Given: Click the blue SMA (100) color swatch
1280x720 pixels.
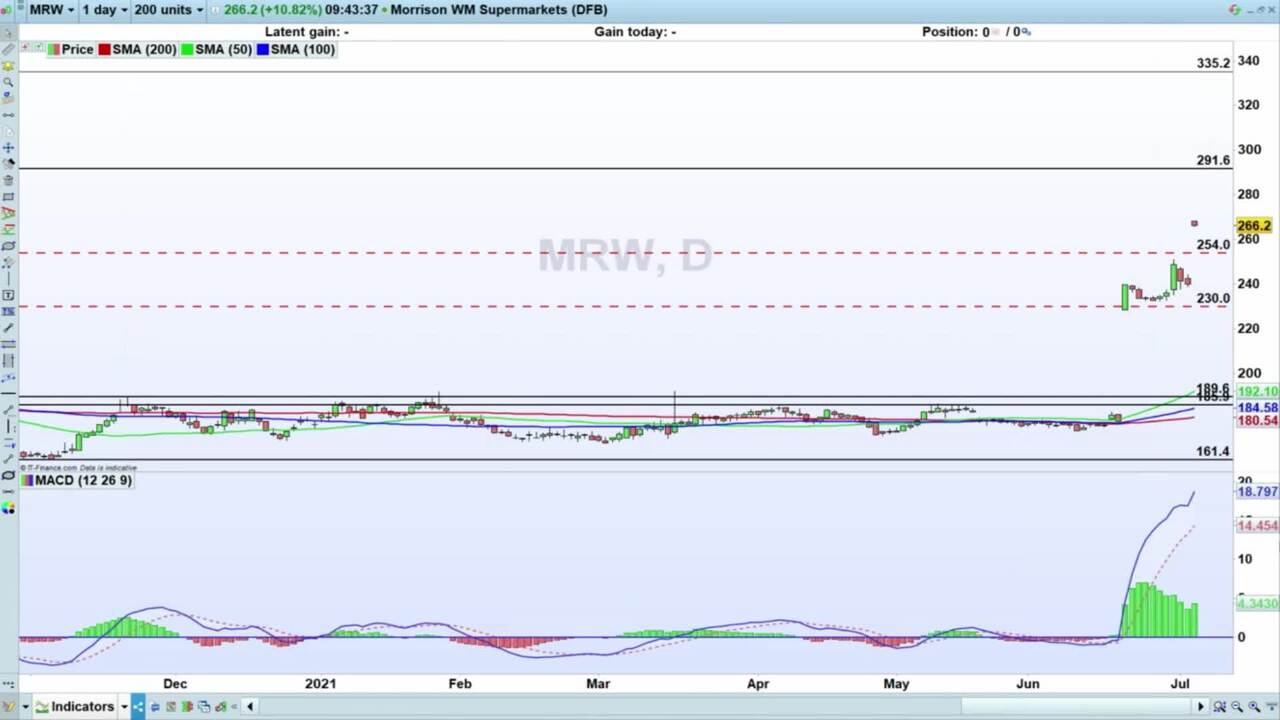Looking at the screenshot, I should (263, 49).
